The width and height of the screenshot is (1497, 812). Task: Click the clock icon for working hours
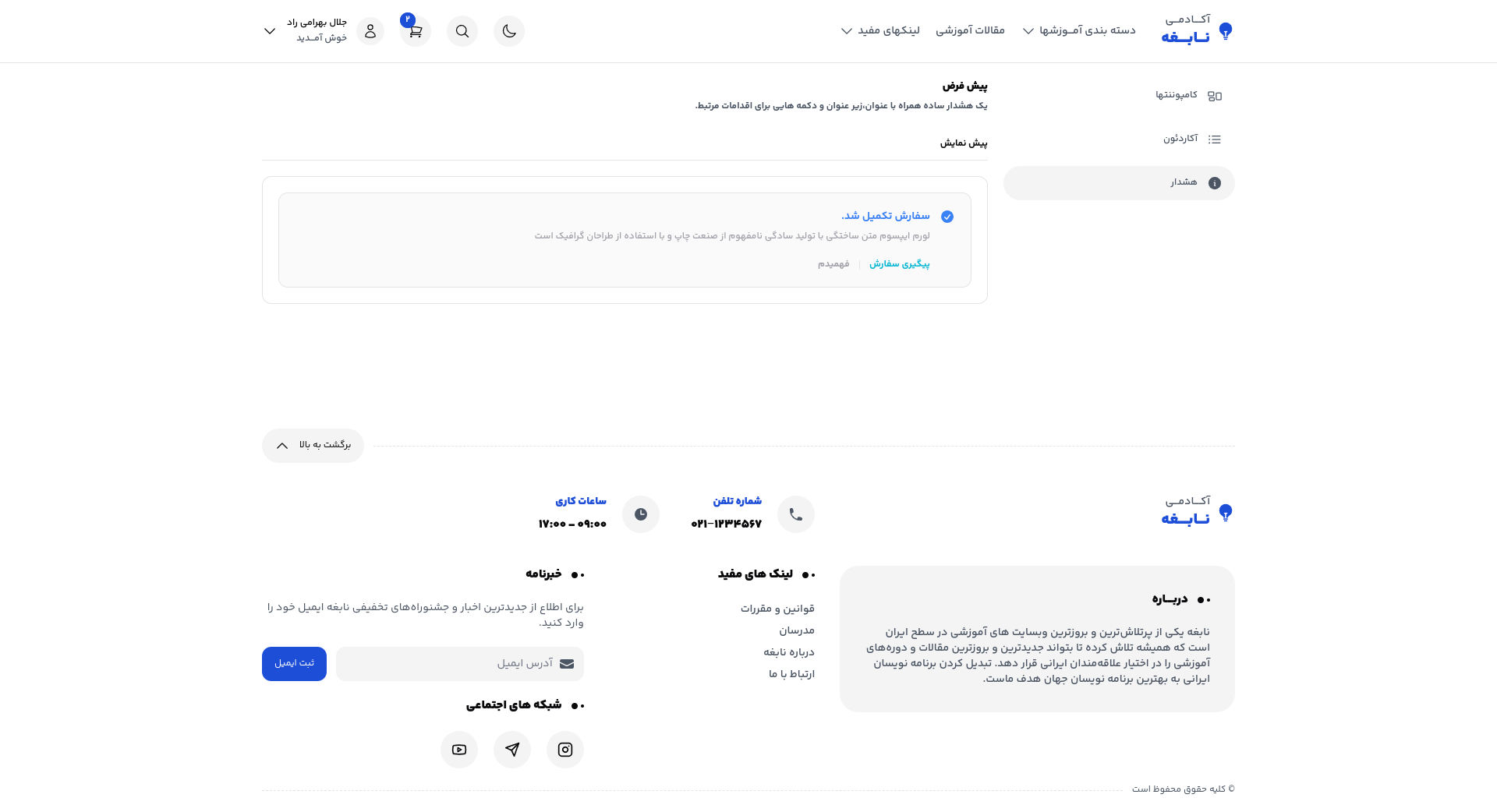[641, 514]
